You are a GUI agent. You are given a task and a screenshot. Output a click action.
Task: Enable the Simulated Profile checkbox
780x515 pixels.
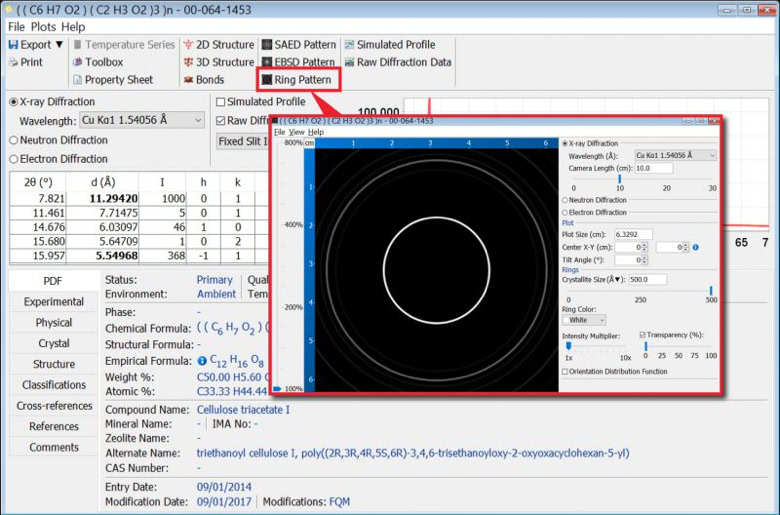pyautogui.click(x=221, y=102)
